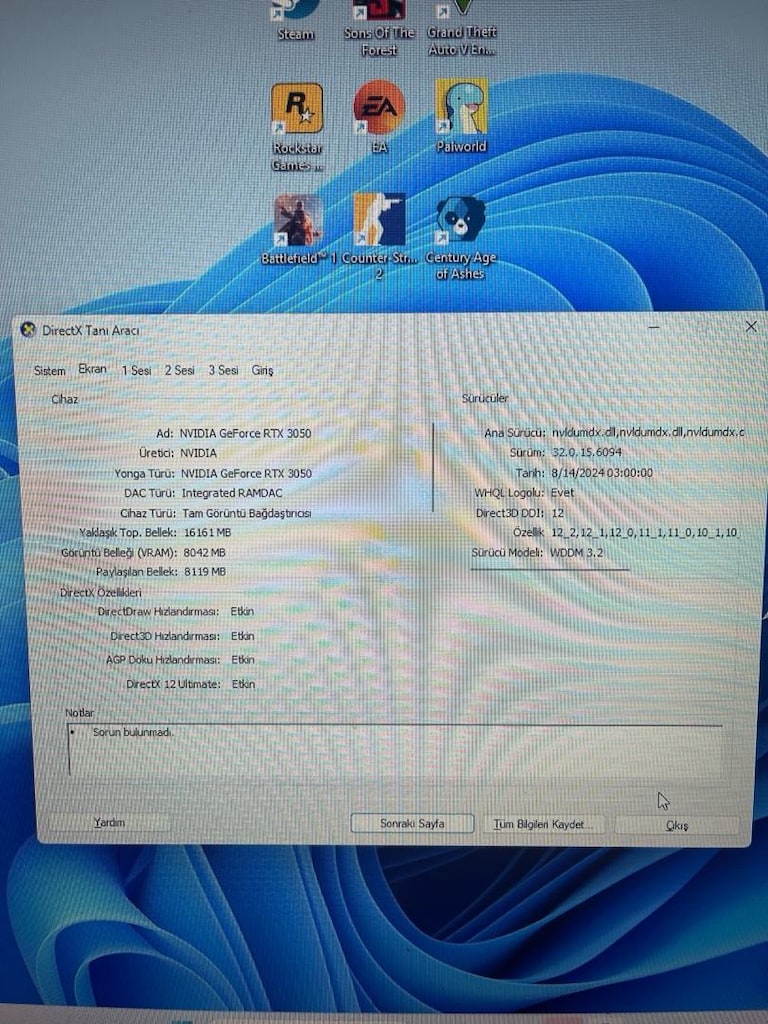Click the Üretici value NVIDIA
The height and width of the screenshot is (1024, 768).
click(199, 453)
